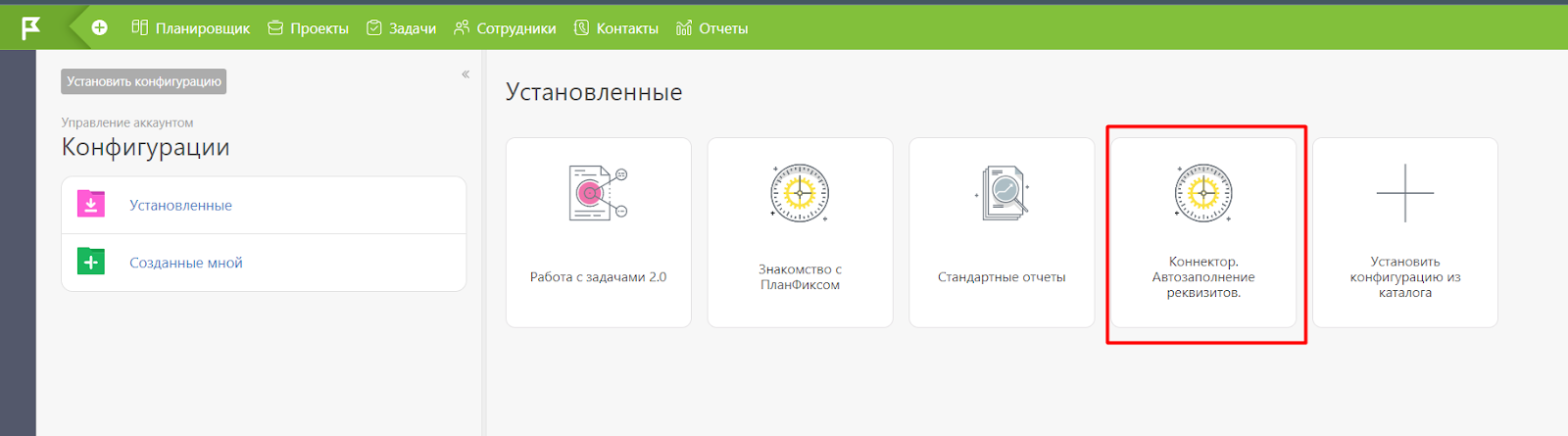
Task: Click the Установленные main page heading
Action: [x=594, y=92]
